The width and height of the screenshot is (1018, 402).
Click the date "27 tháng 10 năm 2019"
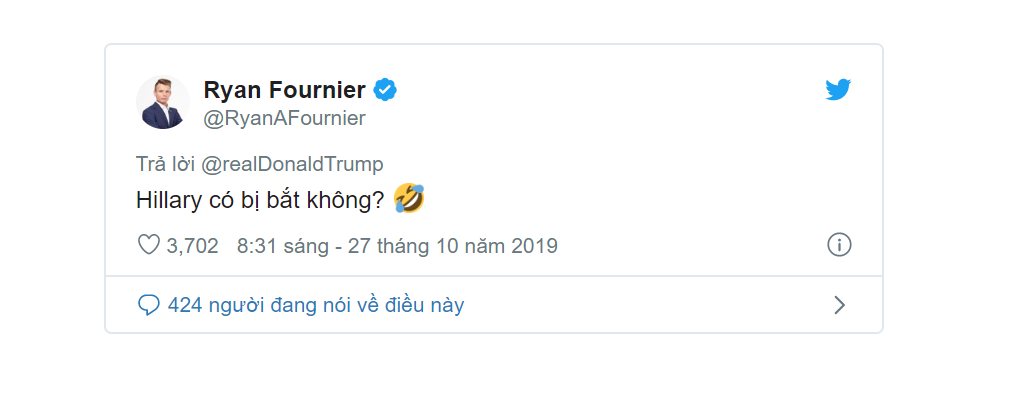[452, 246]
